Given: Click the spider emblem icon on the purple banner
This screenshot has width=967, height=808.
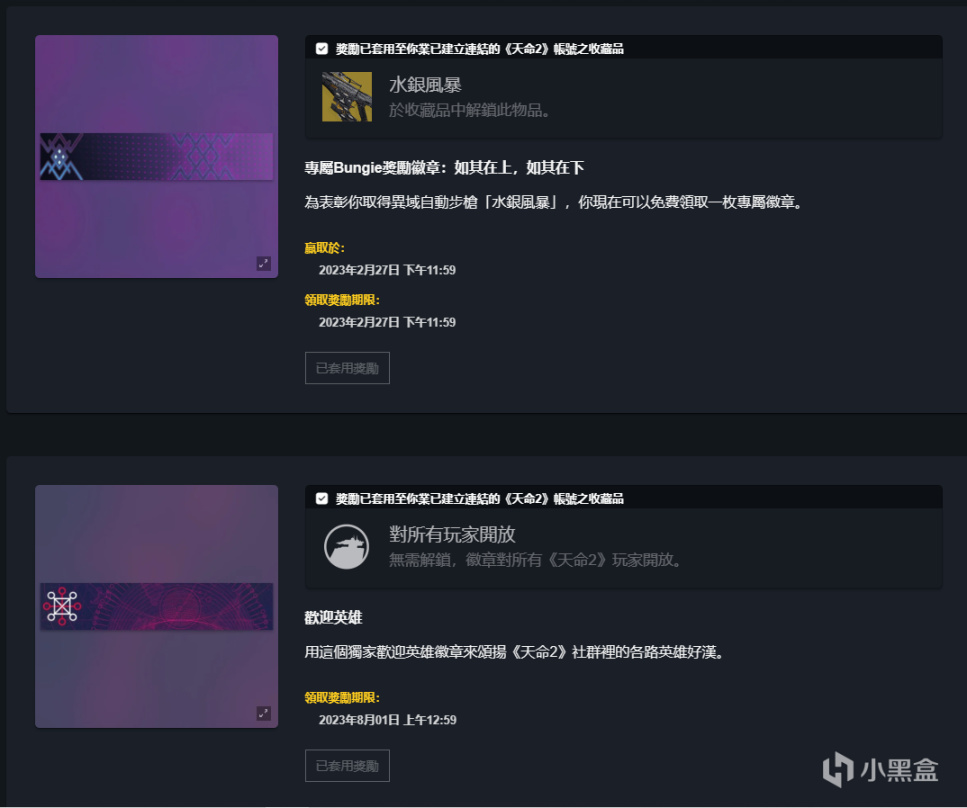Looking at the screenshot, I should point(60,157).
